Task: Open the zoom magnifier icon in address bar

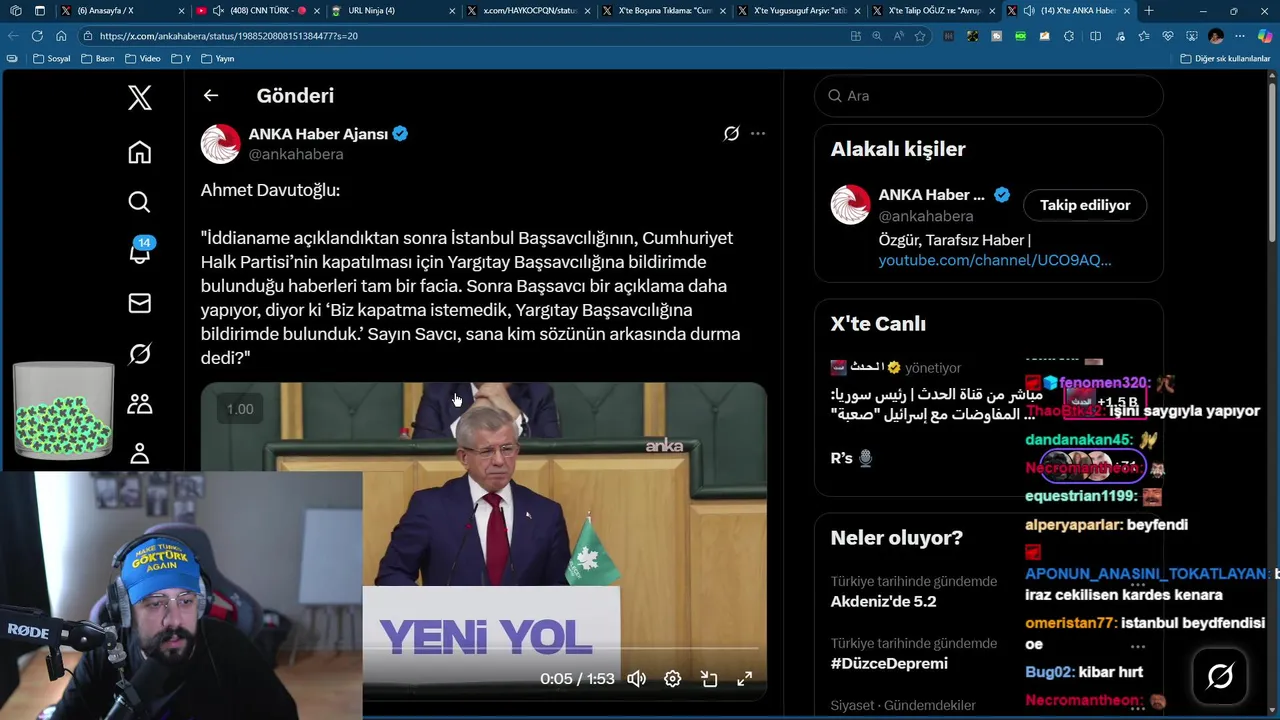Action: (x=877, y=36)
